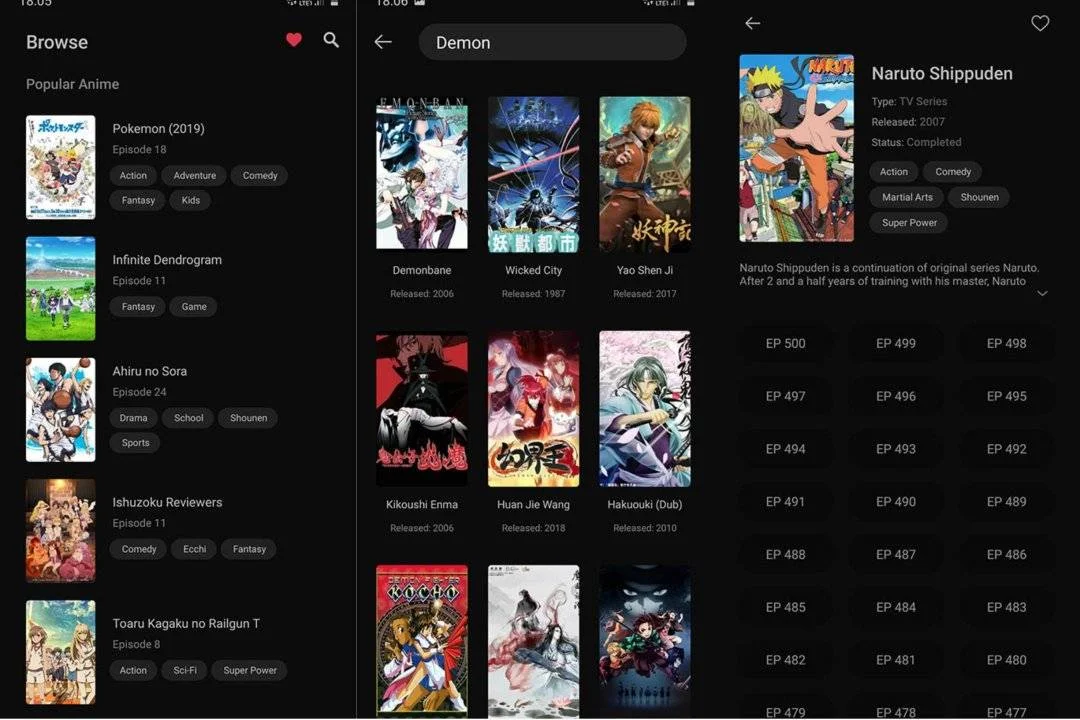Select the Infinite Dendrogram title
1080x720 pixels.
point(167,260)
